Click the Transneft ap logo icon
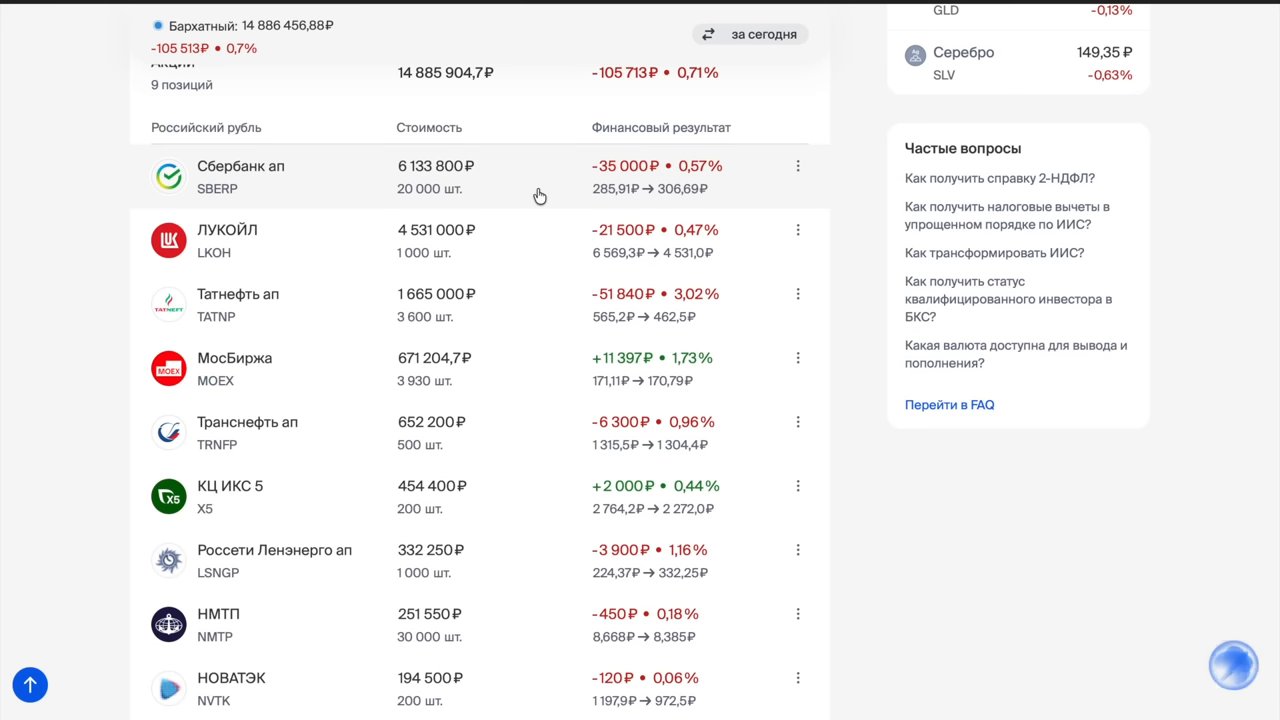 [x=169, y=433]
